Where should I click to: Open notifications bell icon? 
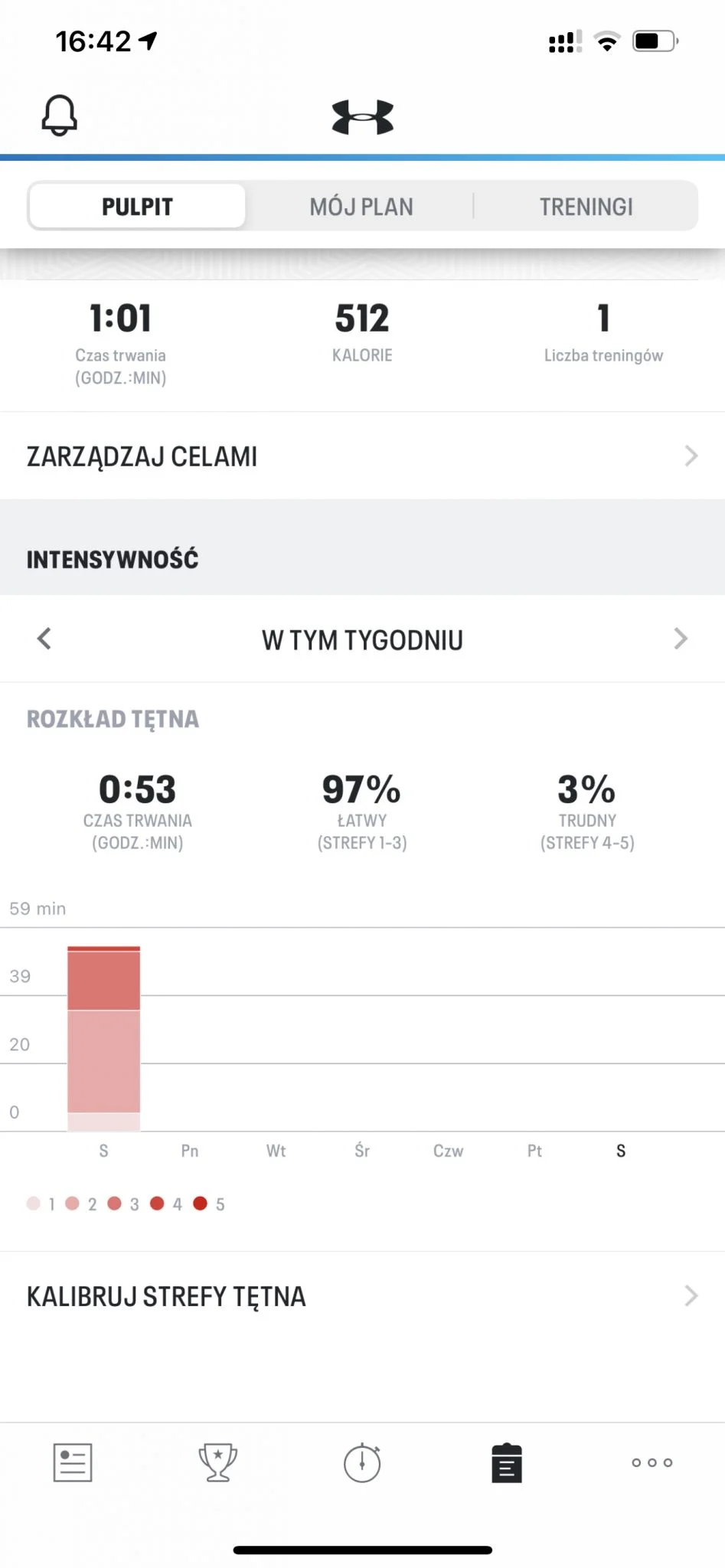59,116
